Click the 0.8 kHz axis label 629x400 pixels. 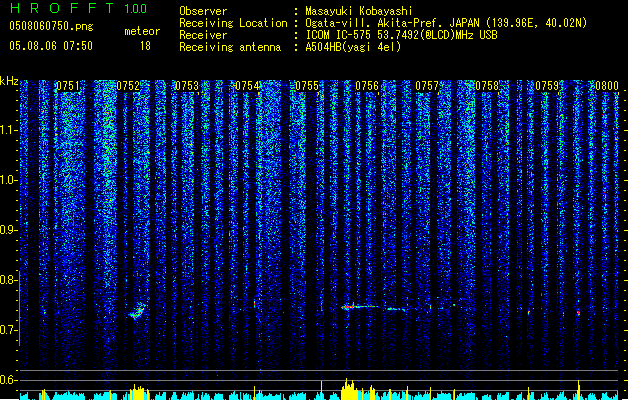click(8, 280)
